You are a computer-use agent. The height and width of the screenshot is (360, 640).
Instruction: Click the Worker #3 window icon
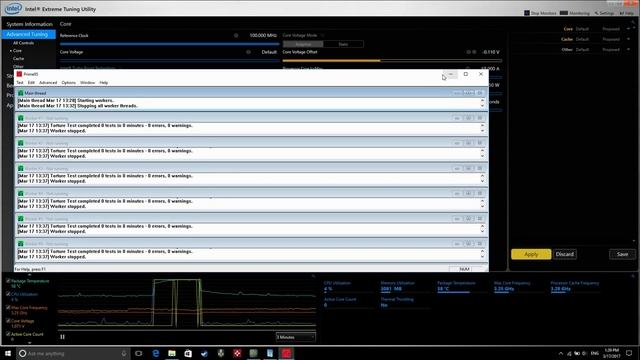(x=20, y=168)
